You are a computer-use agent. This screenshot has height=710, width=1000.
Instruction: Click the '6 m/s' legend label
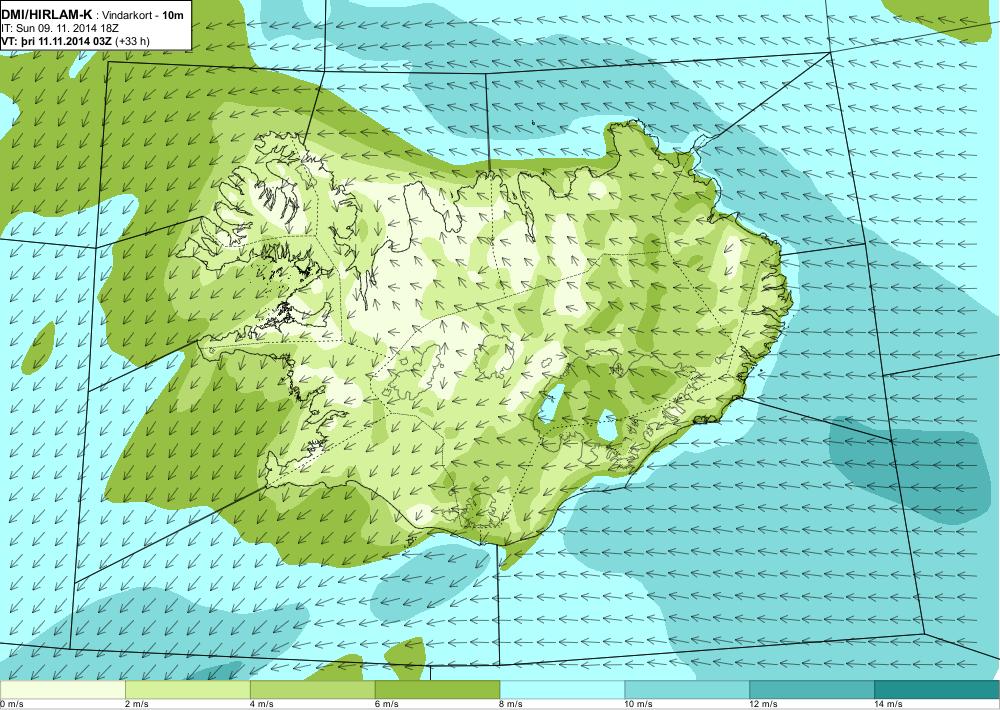(x=387, y=704)
